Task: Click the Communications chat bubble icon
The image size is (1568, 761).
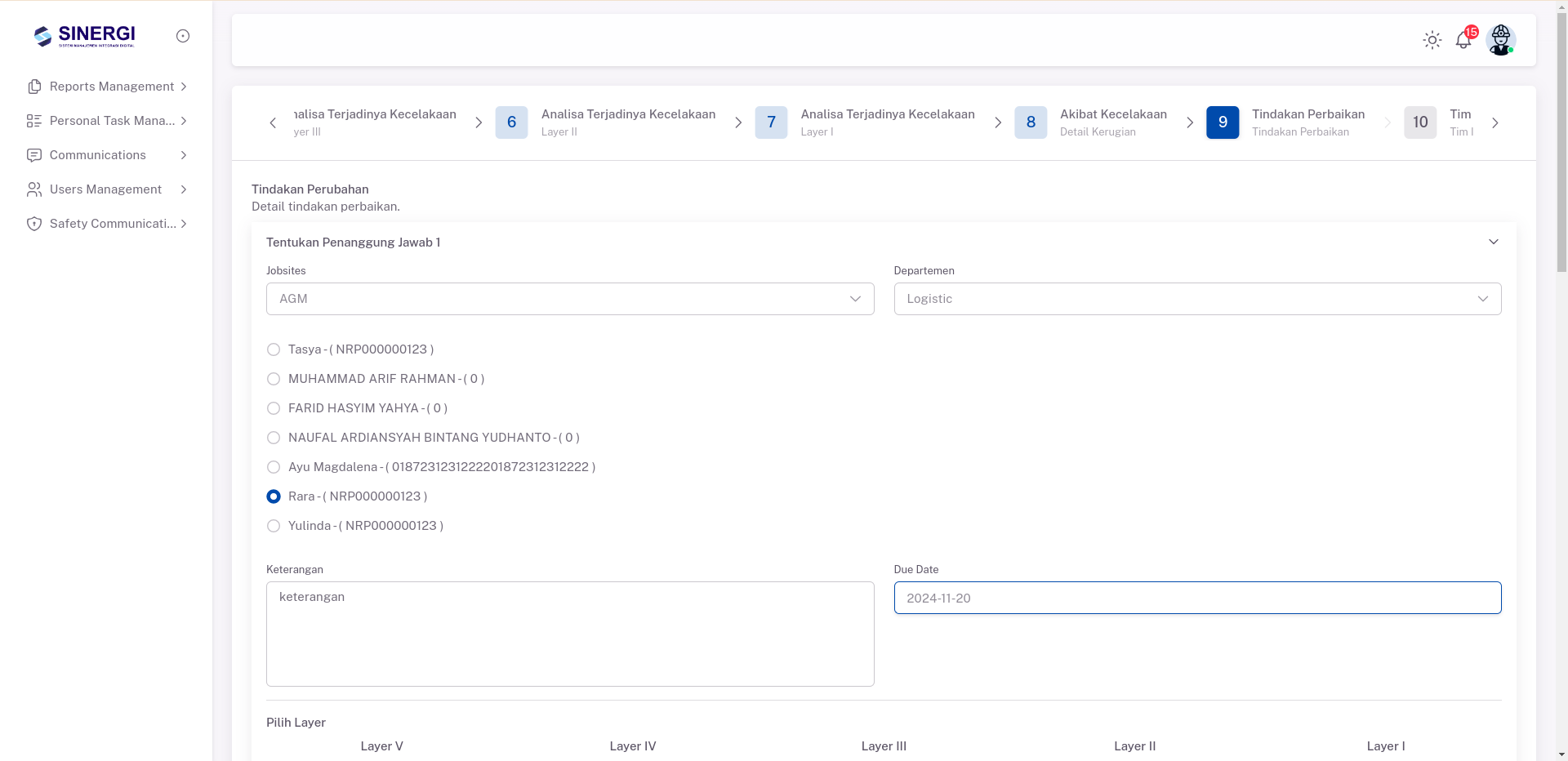Action: 34,155
